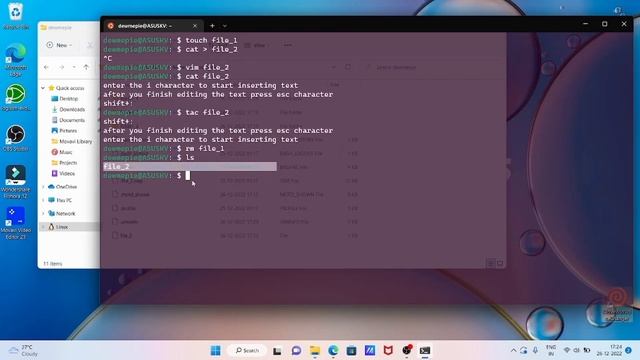Expand This PC in navigation pane
This screenshot has width=640, height=360.
43,200
